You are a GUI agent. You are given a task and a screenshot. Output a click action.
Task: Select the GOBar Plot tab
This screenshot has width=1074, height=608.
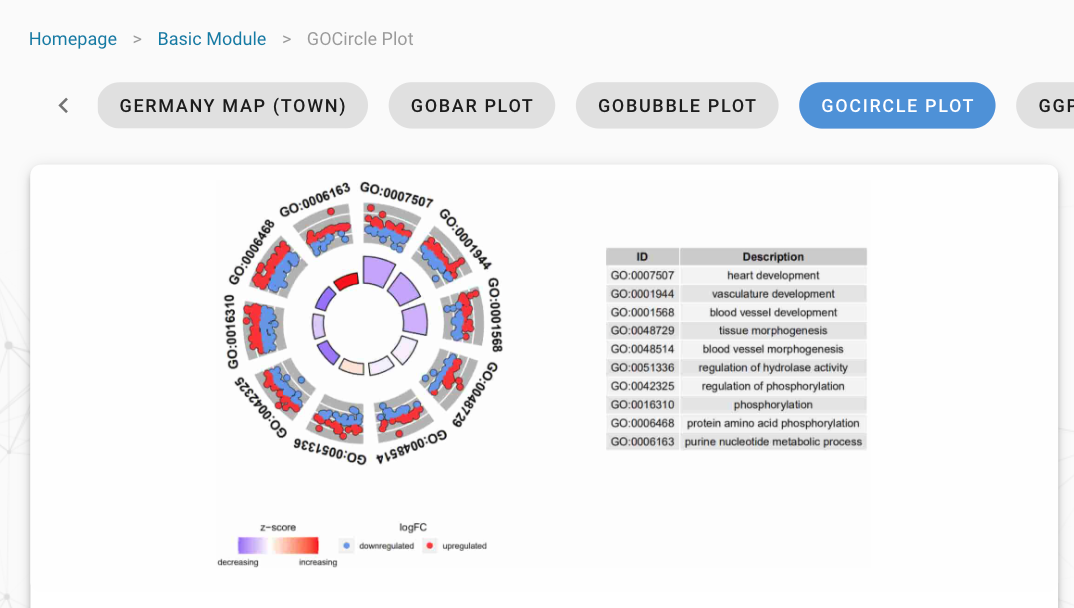(x=472, y=105)
